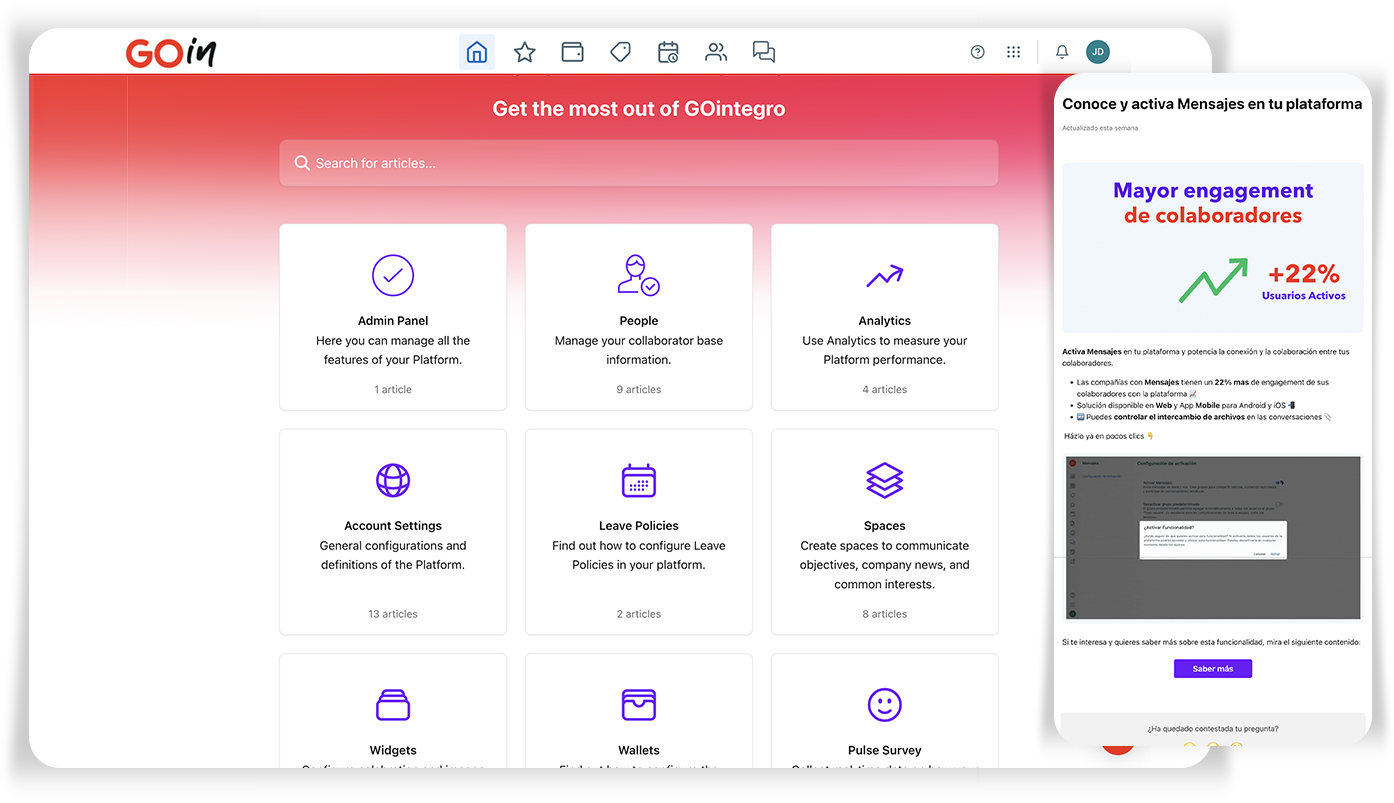
Task: Click 'Actualizado esta semana' text
Action: (1100, 128)
